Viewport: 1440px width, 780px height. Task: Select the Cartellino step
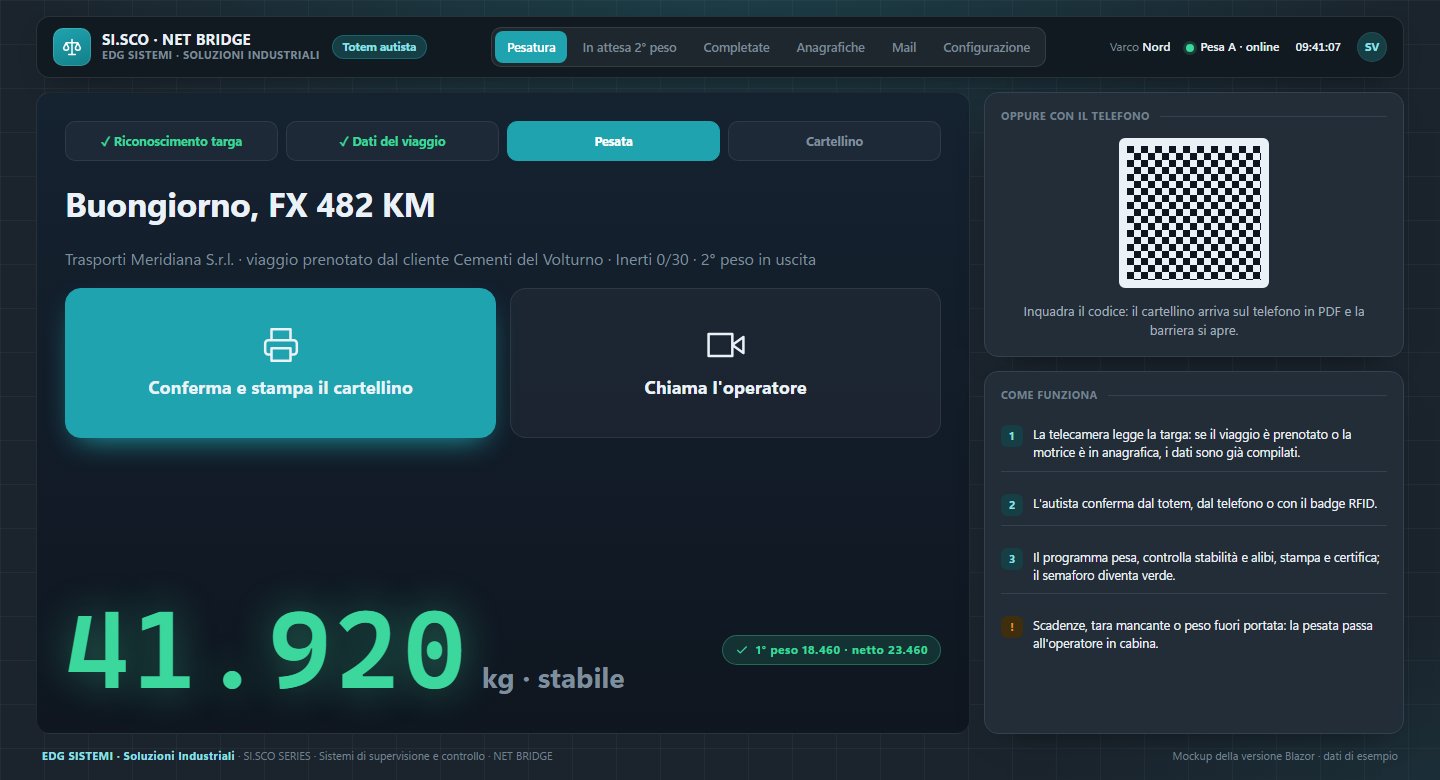834,141
